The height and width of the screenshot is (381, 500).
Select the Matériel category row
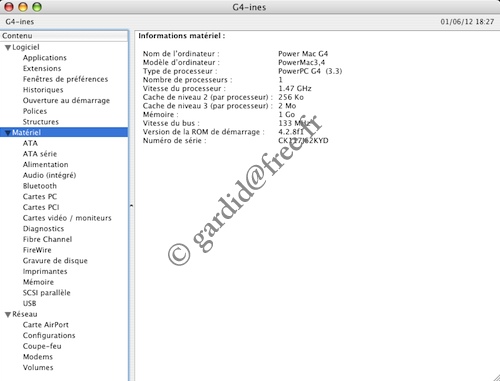tap(64, 132)
